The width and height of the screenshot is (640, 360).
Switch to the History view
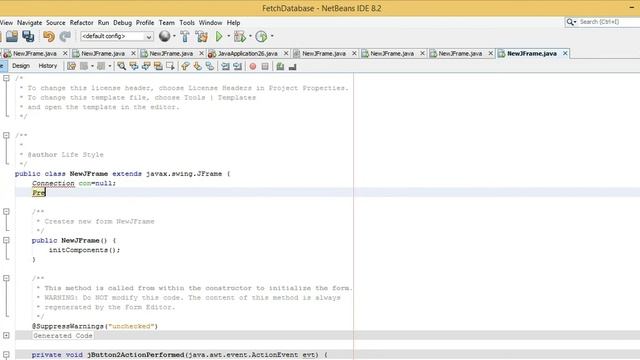coord(48,66)
